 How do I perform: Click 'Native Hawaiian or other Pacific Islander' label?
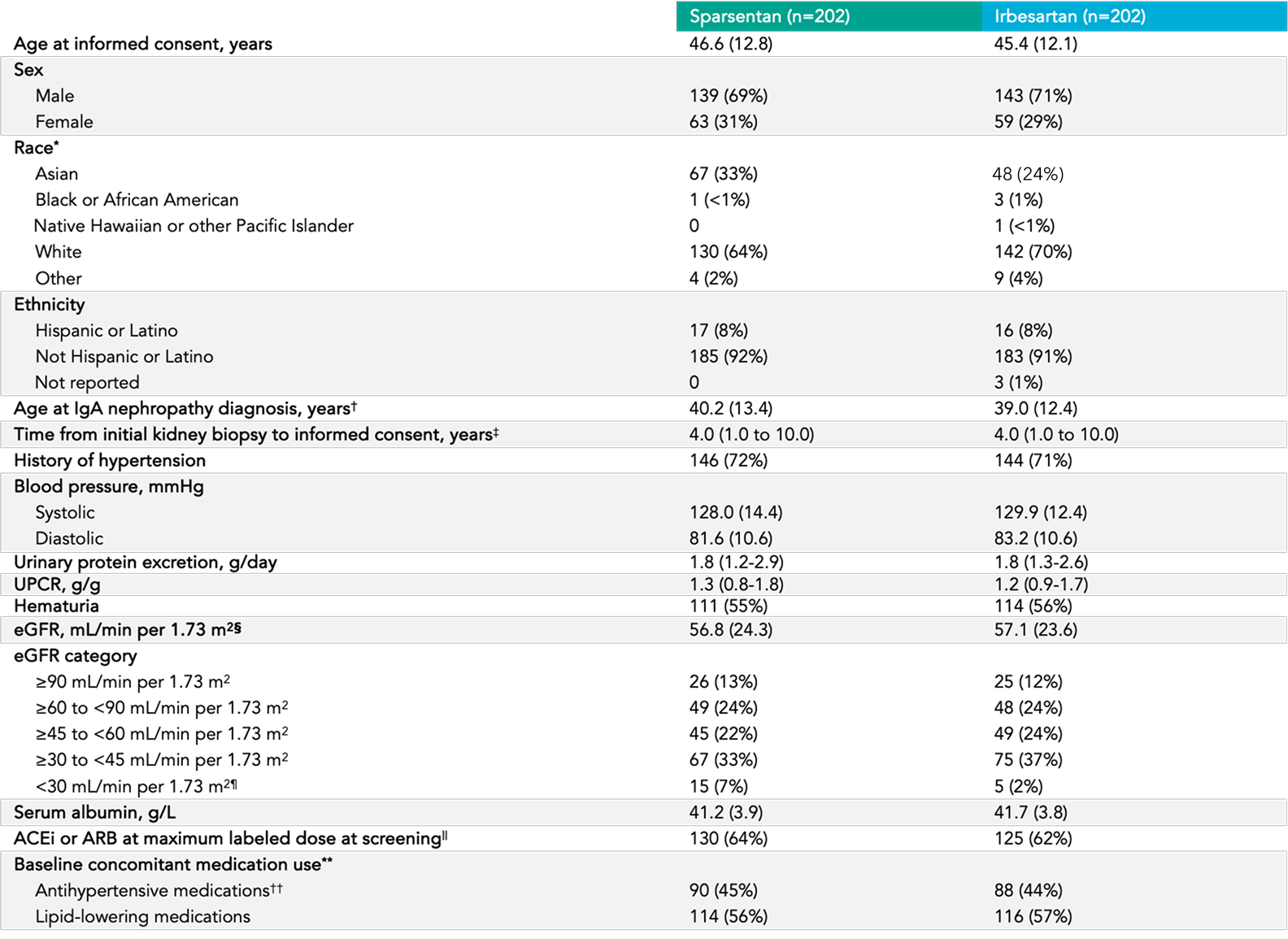[194, 226]
